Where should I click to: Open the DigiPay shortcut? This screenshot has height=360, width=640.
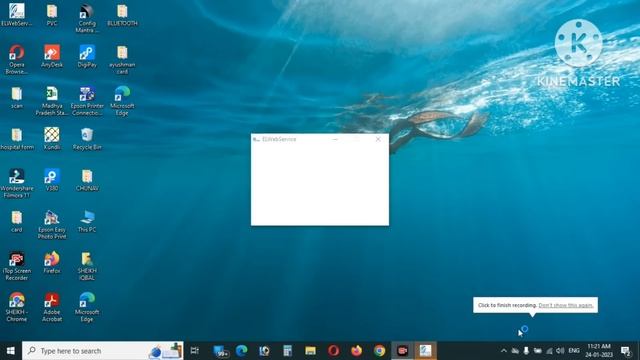point(87,56)
